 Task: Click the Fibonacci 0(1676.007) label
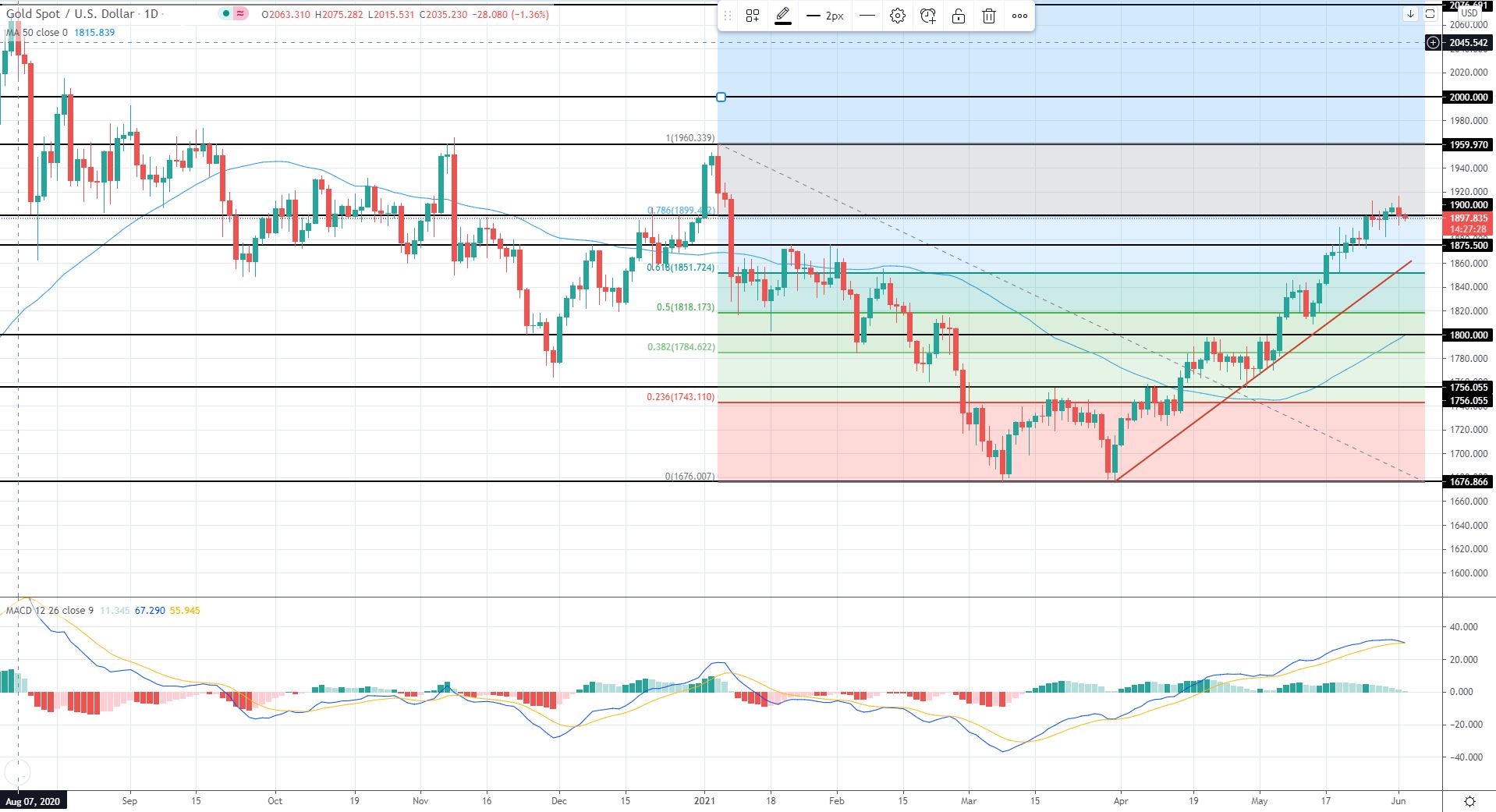(690, 477)
